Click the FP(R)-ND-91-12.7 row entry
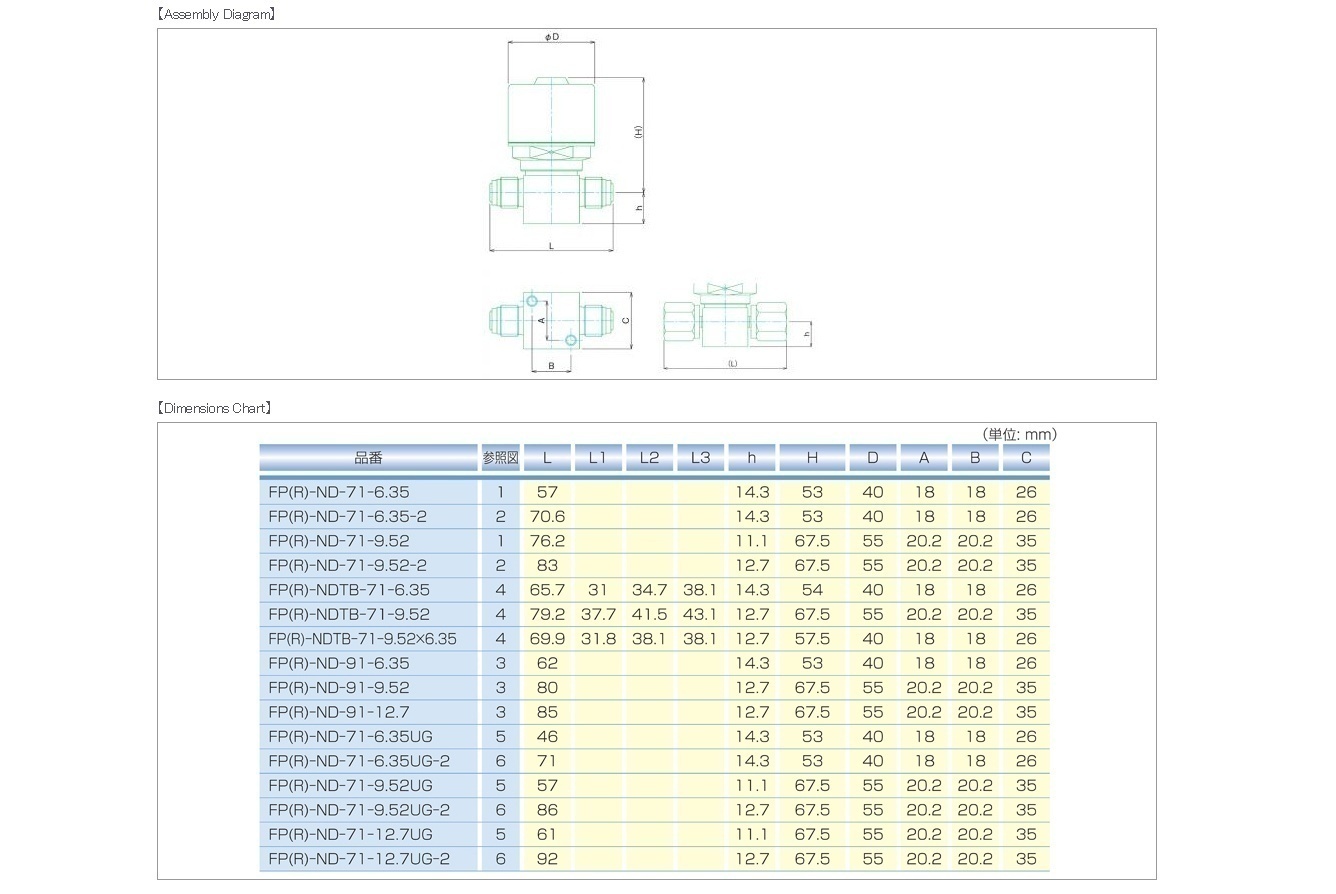Viewport: 1336px width, 894px height. [x=370, y=712]
